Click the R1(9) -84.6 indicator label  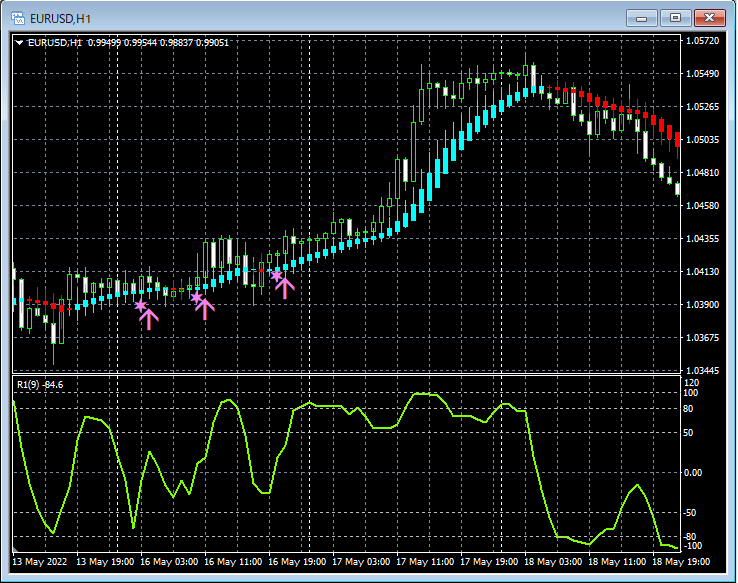point(40,384)
